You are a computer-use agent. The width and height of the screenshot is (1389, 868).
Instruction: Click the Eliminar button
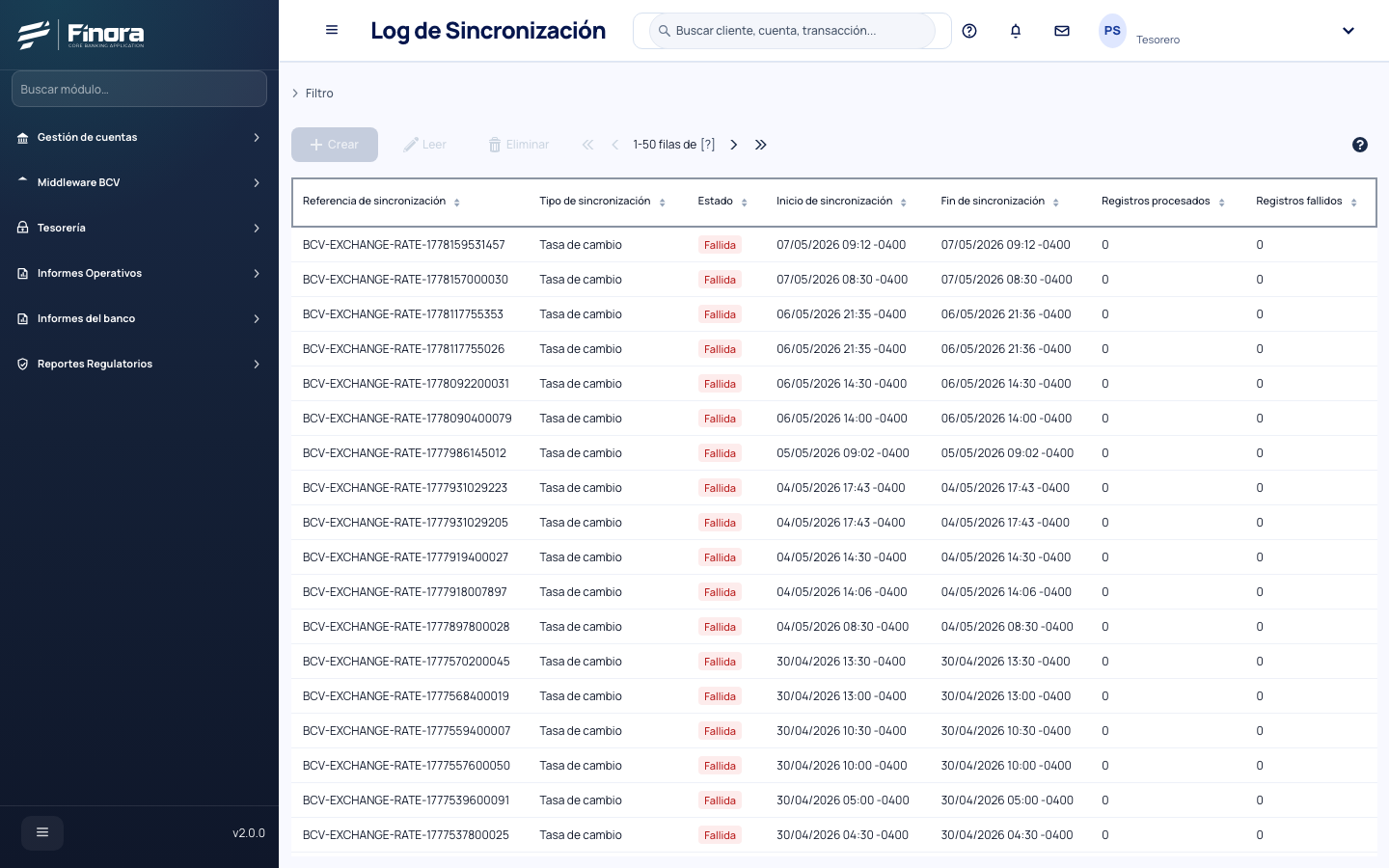[519, 145]
